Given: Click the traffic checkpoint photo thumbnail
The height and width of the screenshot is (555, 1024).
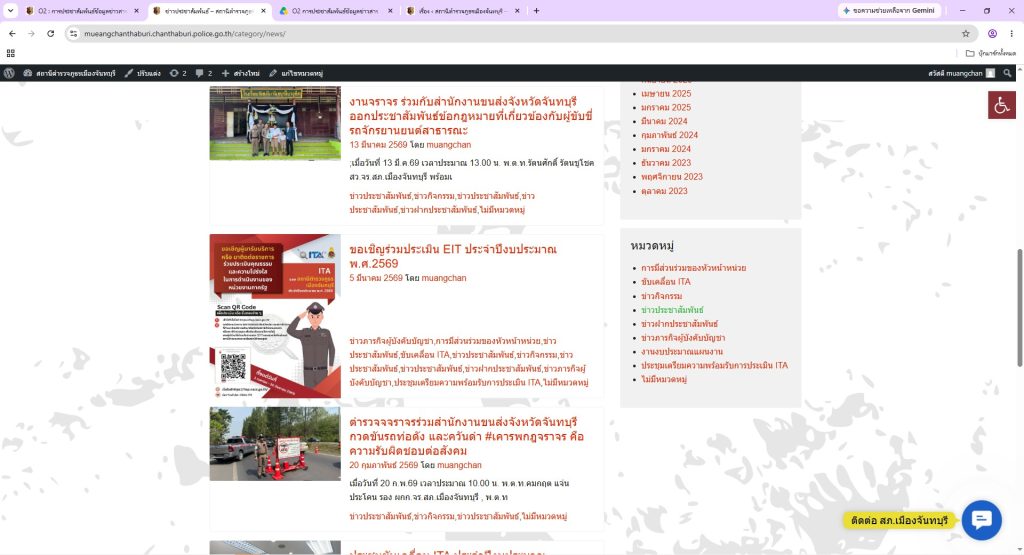Looking at the screenshot, I should click(275, 444).
